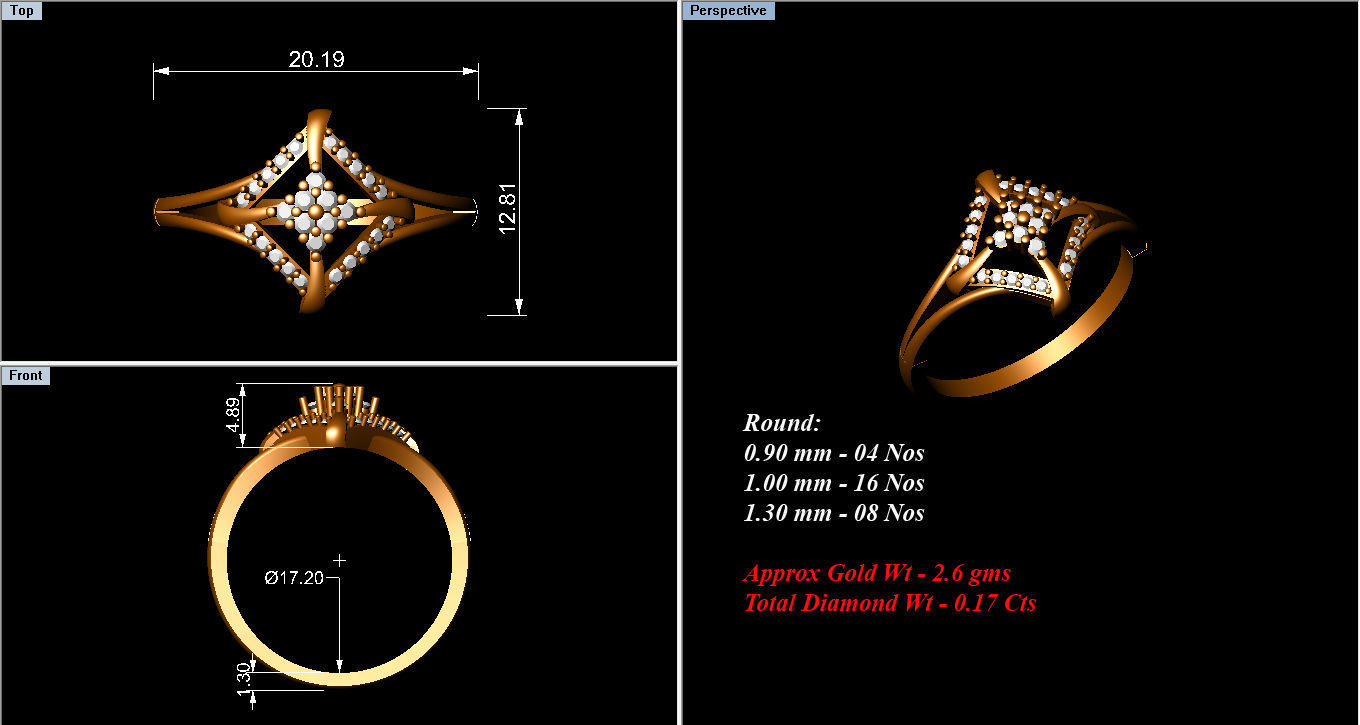Screen dimensions: 1360x725
Task: Click 'Approx Gold Wt - 2.6 gms' text
Action: click(x=877, y=573)
